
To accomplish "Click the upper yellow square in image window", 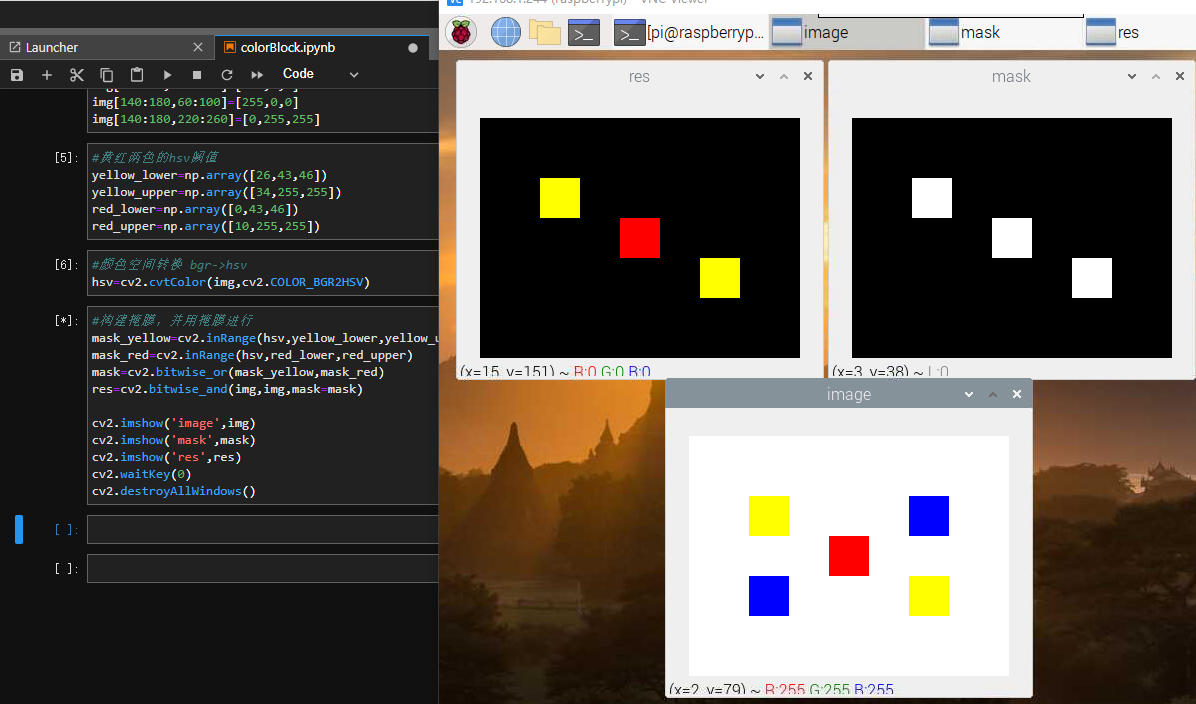I will click(769, 516).
